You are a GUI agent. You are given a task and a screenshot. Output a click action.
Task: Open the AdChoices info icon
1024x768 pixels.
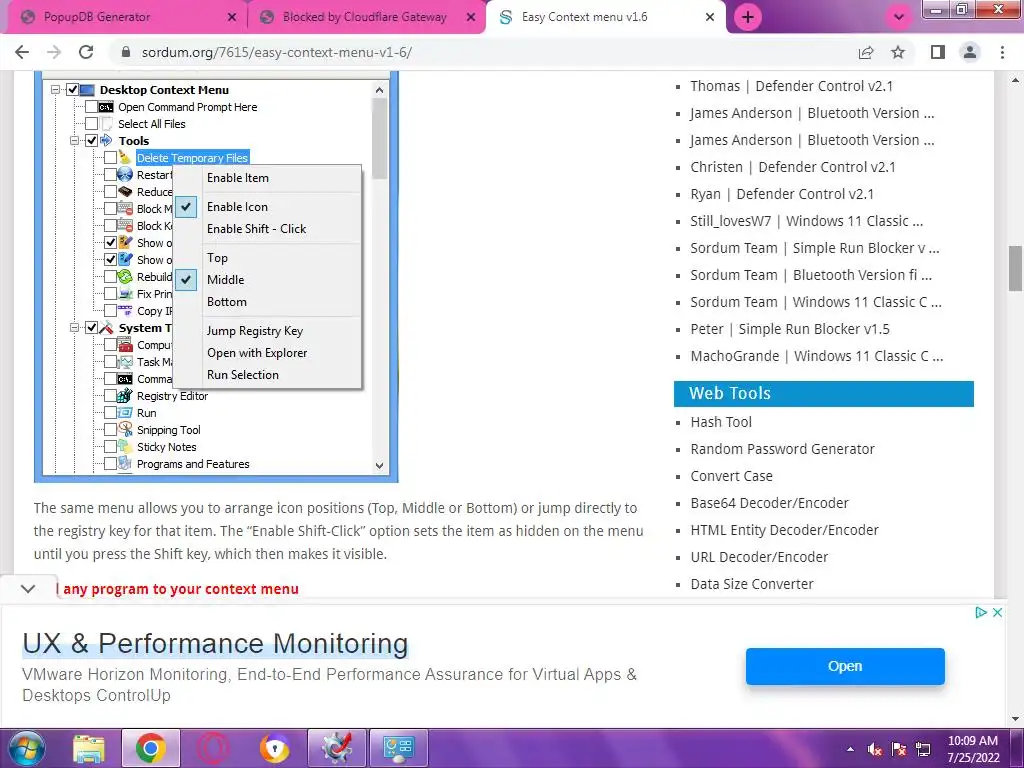click(980, 613)
